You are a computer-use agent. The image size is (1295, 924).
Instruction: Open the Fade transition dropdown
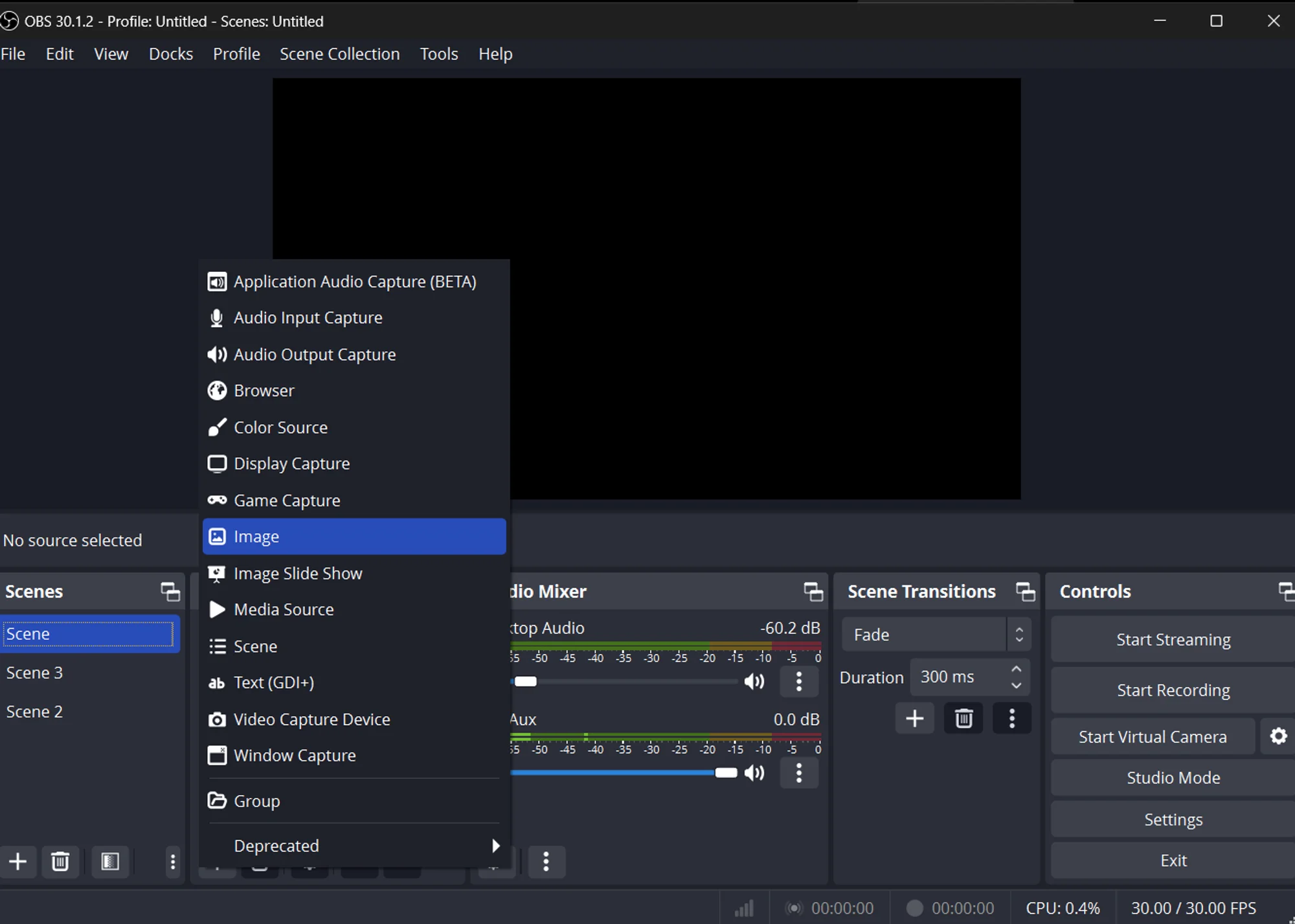tap(936, 635)
